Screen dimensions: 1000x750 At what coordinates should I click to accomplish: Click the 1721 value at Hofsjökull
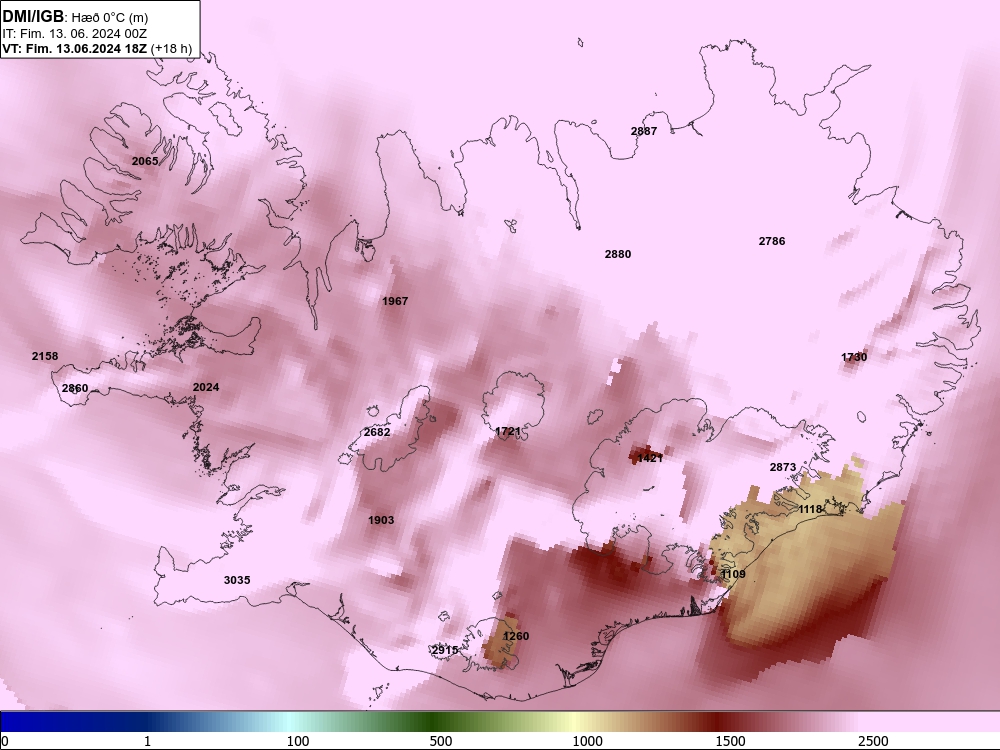tap(508, 432)
